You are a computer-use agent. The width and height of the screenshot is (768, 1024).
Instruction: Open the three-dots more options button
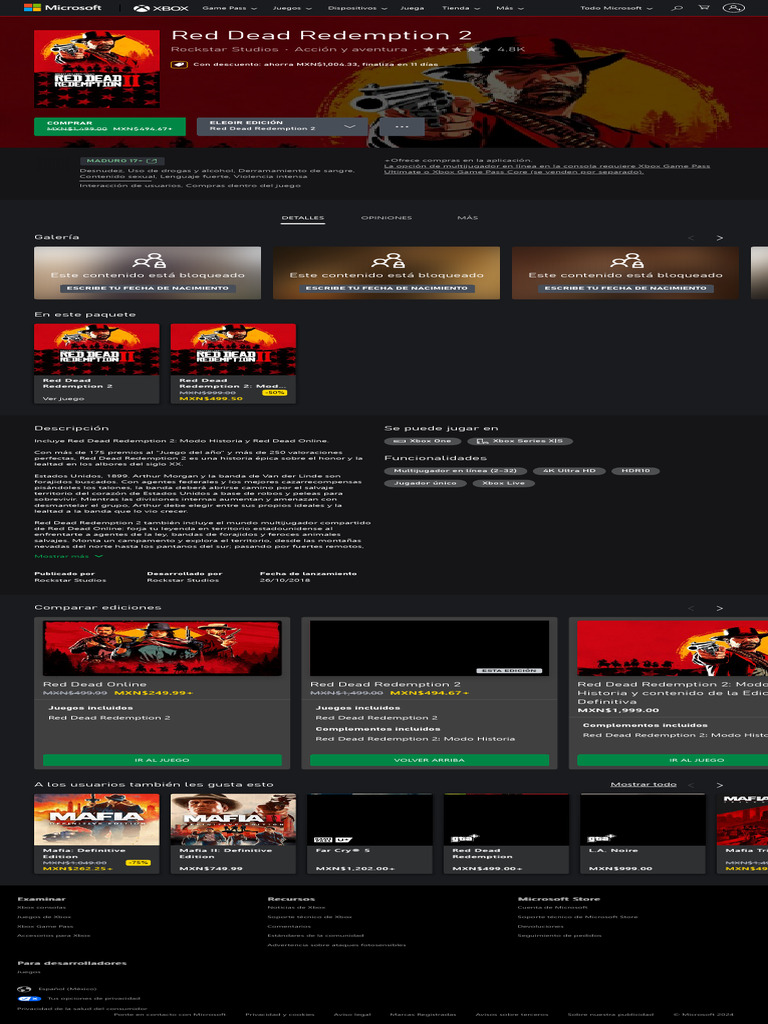tap(402, 127)
